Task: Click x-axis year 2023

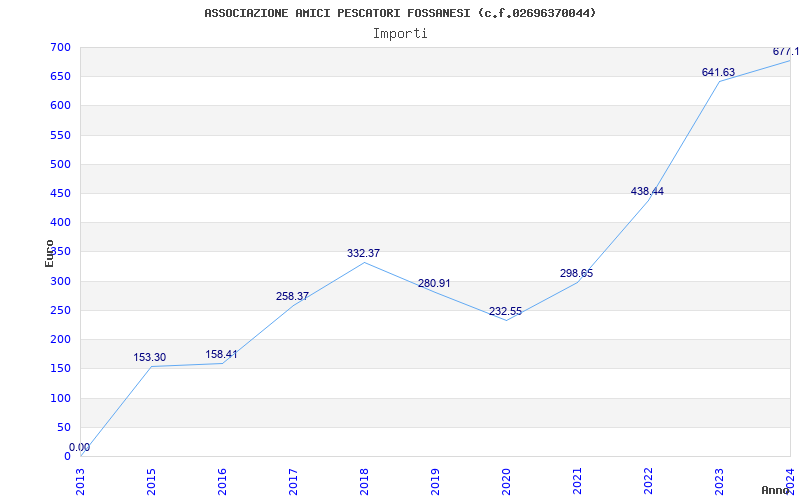Action: pyautogui.click(x=719, y=482)
